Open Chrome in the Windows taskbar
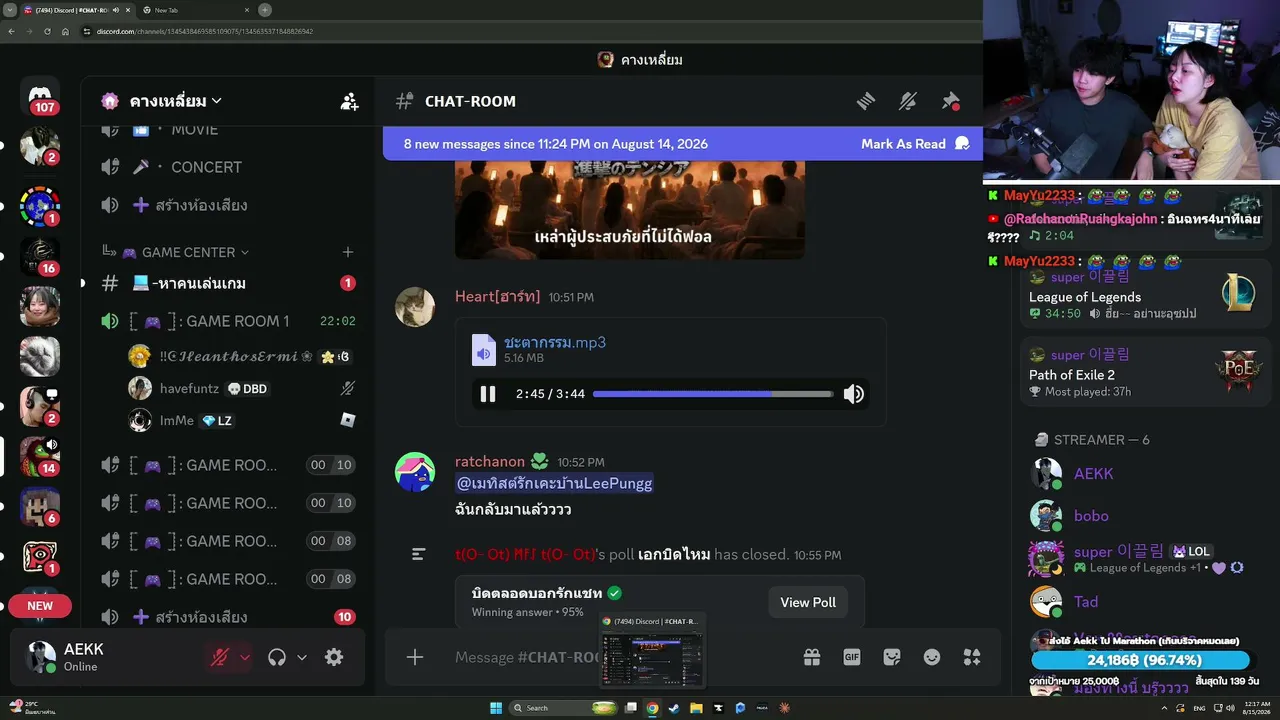1280x720 pixels. pos(652,708)
